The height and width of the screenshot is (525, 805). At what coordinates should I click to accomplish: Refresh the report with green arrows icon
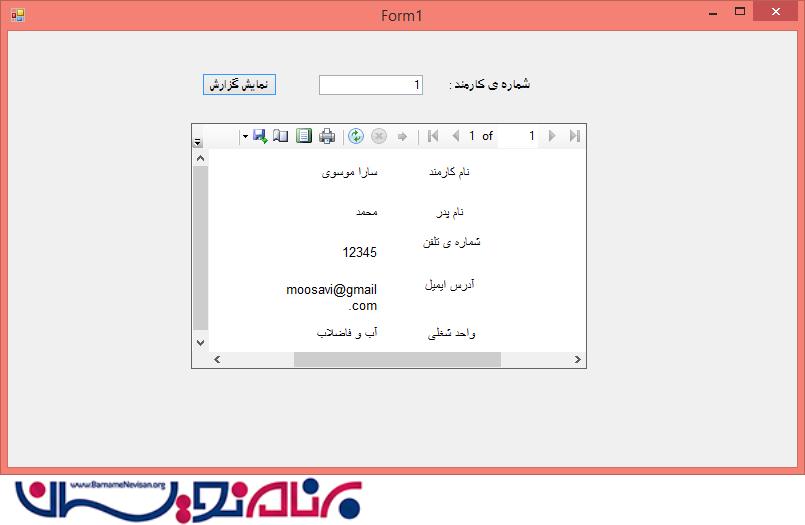pyautogui.click(x=356, y=136)
